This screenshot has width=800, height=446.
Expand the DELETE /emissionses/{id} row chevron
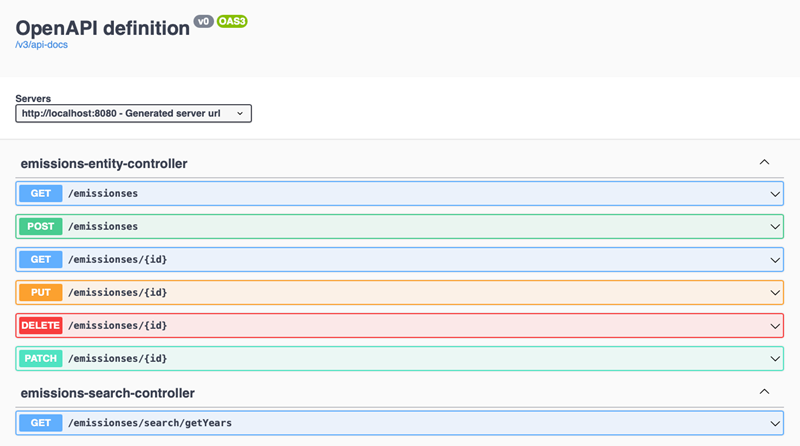click(x=774, y=326)
